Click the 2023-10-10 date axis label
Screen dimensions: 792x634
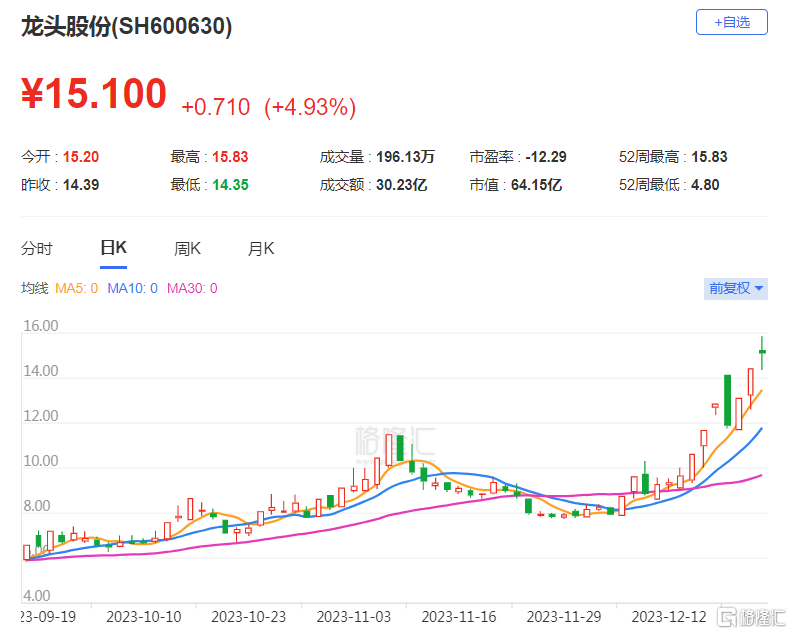(x=143, y=617)
